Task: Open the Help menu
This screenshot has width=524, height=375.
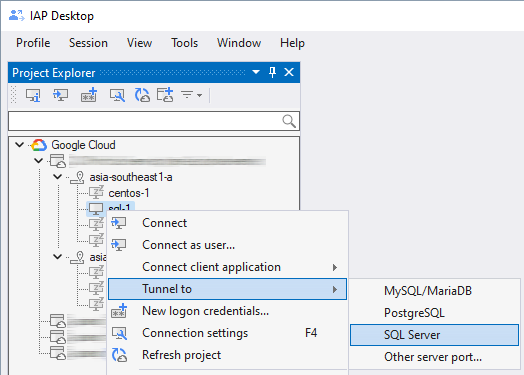Action: (292, 43)
